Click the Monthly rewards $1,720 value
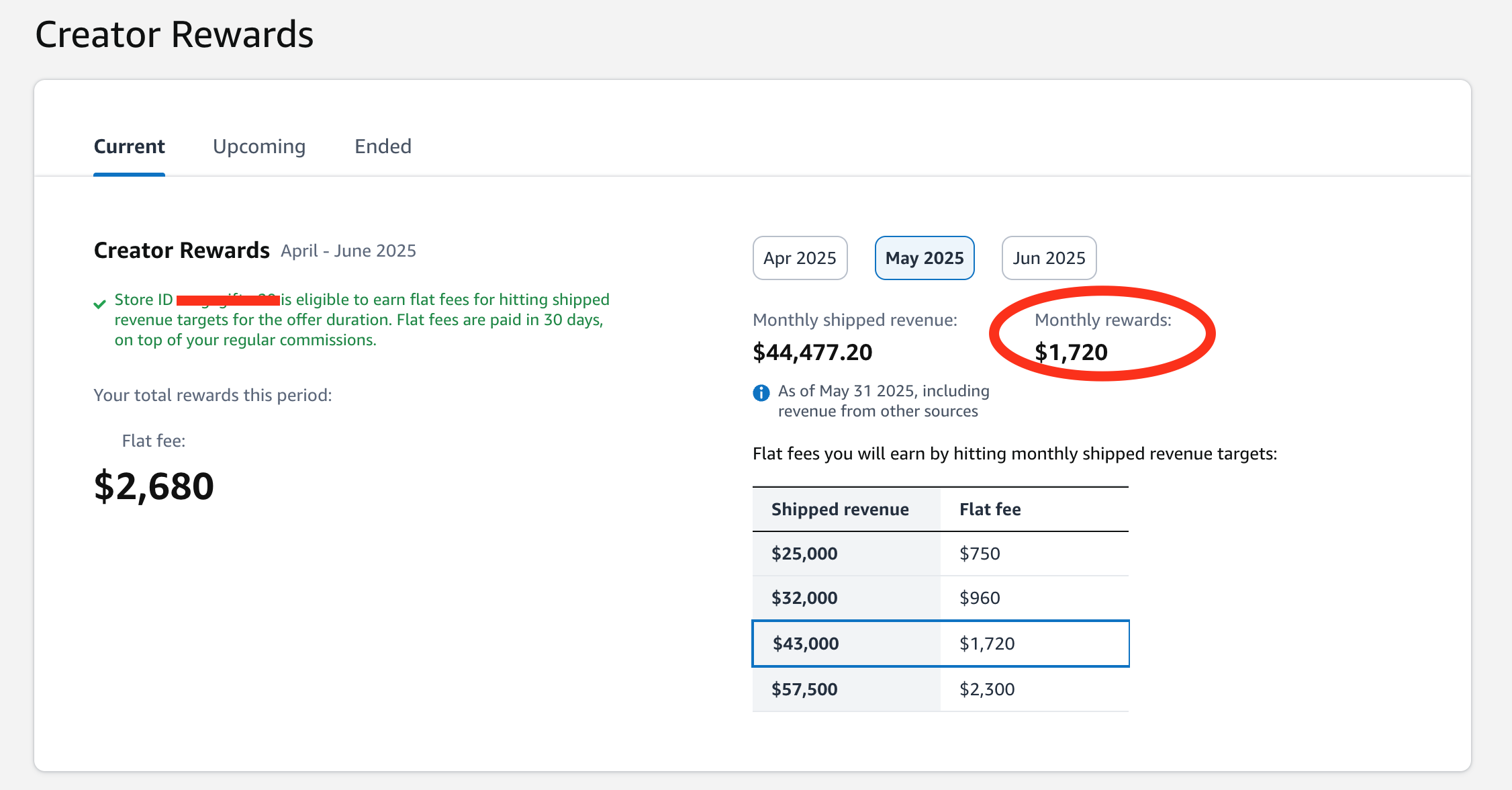Image resolution: width=1512 pixels, height=790 pixels. tap(1071, 352)
